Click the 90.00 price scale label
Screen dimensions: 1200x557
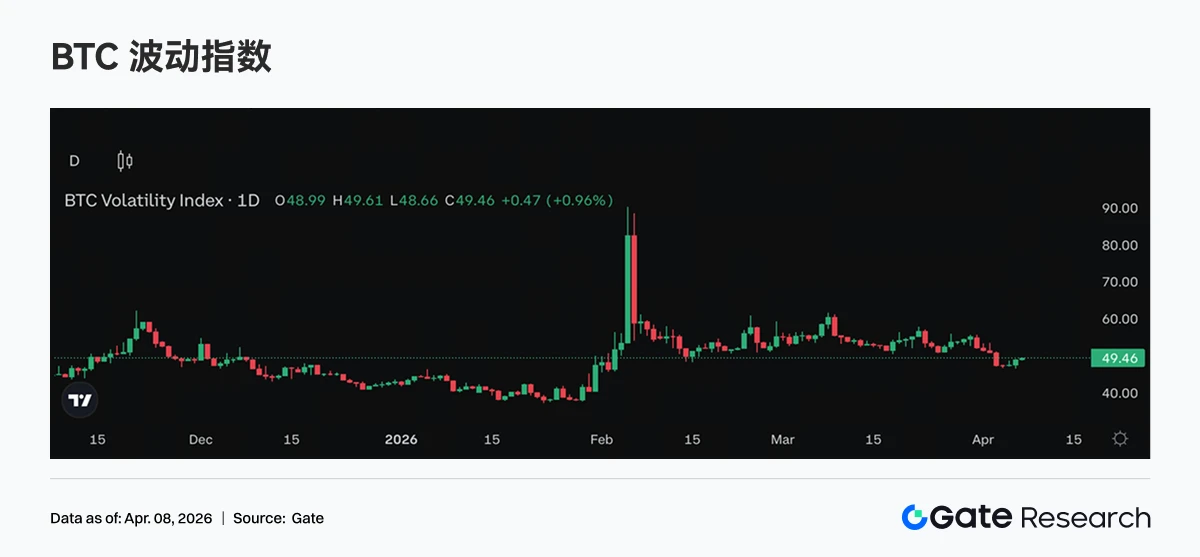coord(1117,208)
